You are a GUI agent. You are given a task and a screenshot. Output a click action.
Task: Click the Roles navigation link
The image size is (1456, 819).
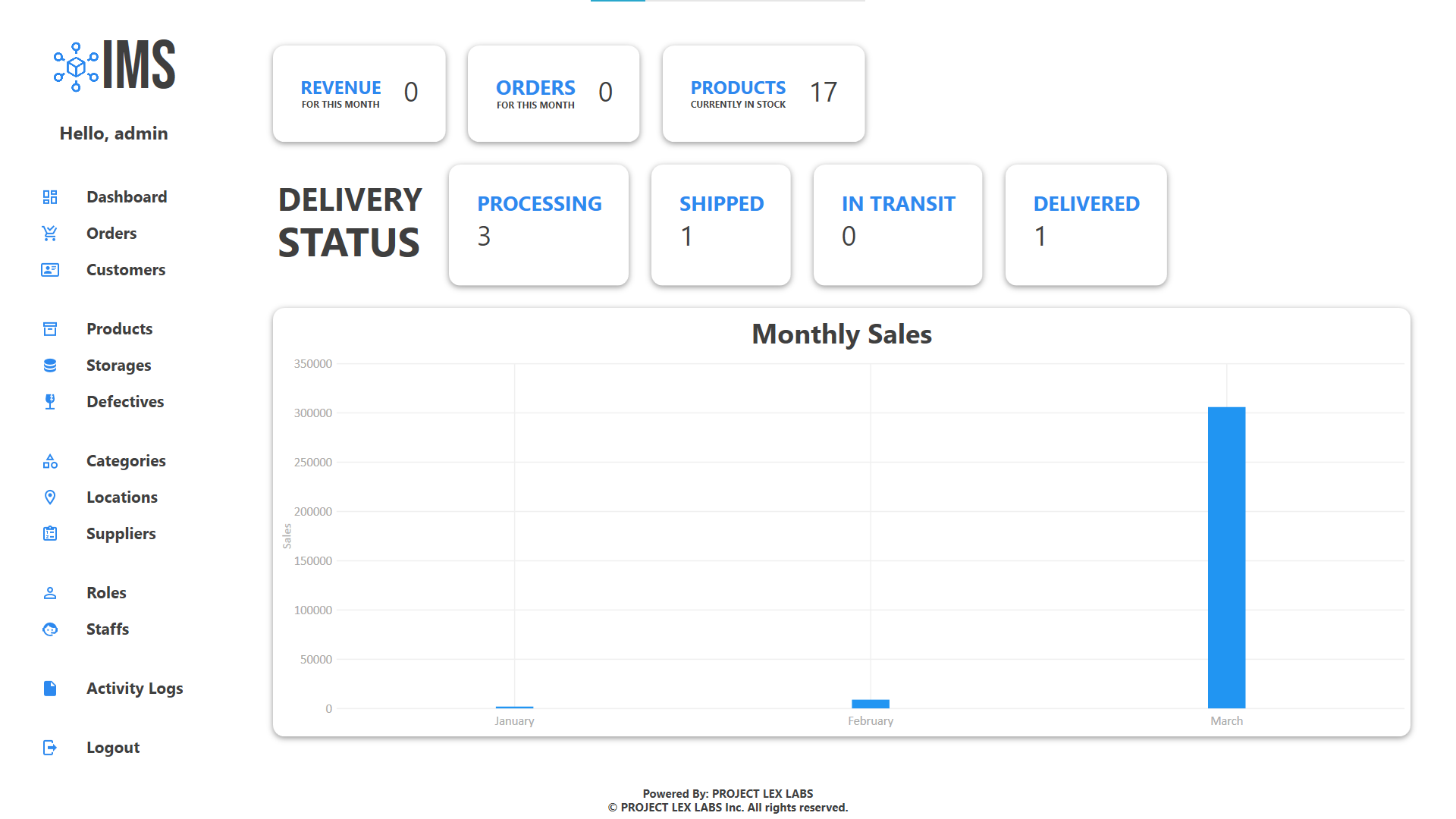pos(107,592)
